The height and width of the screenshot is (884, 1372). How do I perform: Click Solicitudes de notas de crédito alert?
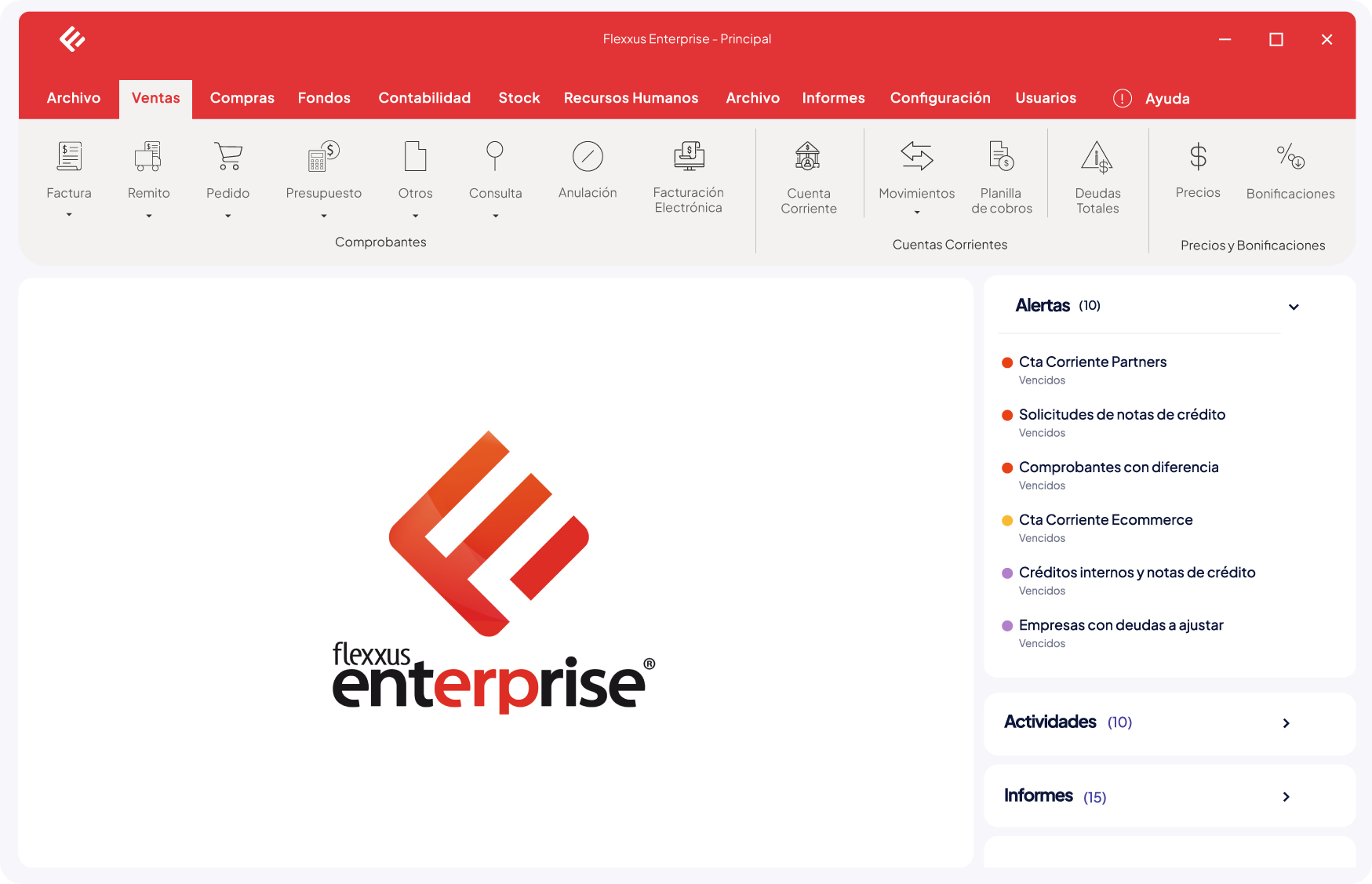[x=1122, y=414]
